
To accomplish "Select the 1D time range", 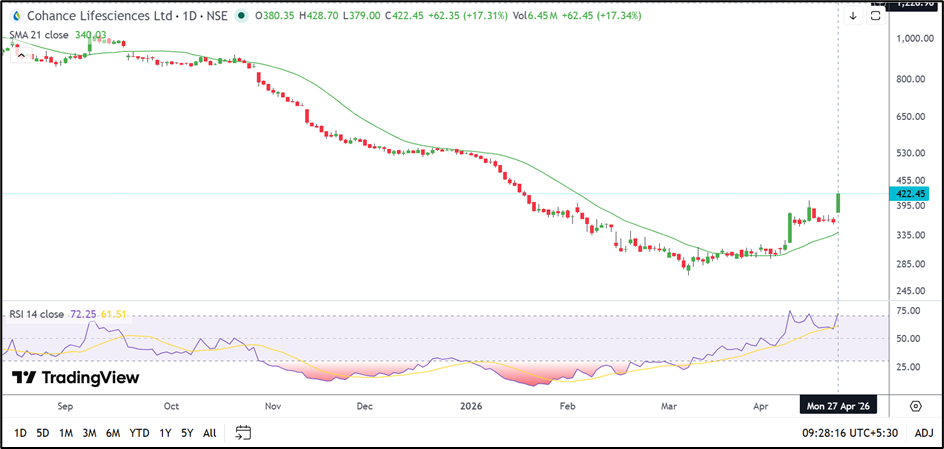I will point(20,433).
